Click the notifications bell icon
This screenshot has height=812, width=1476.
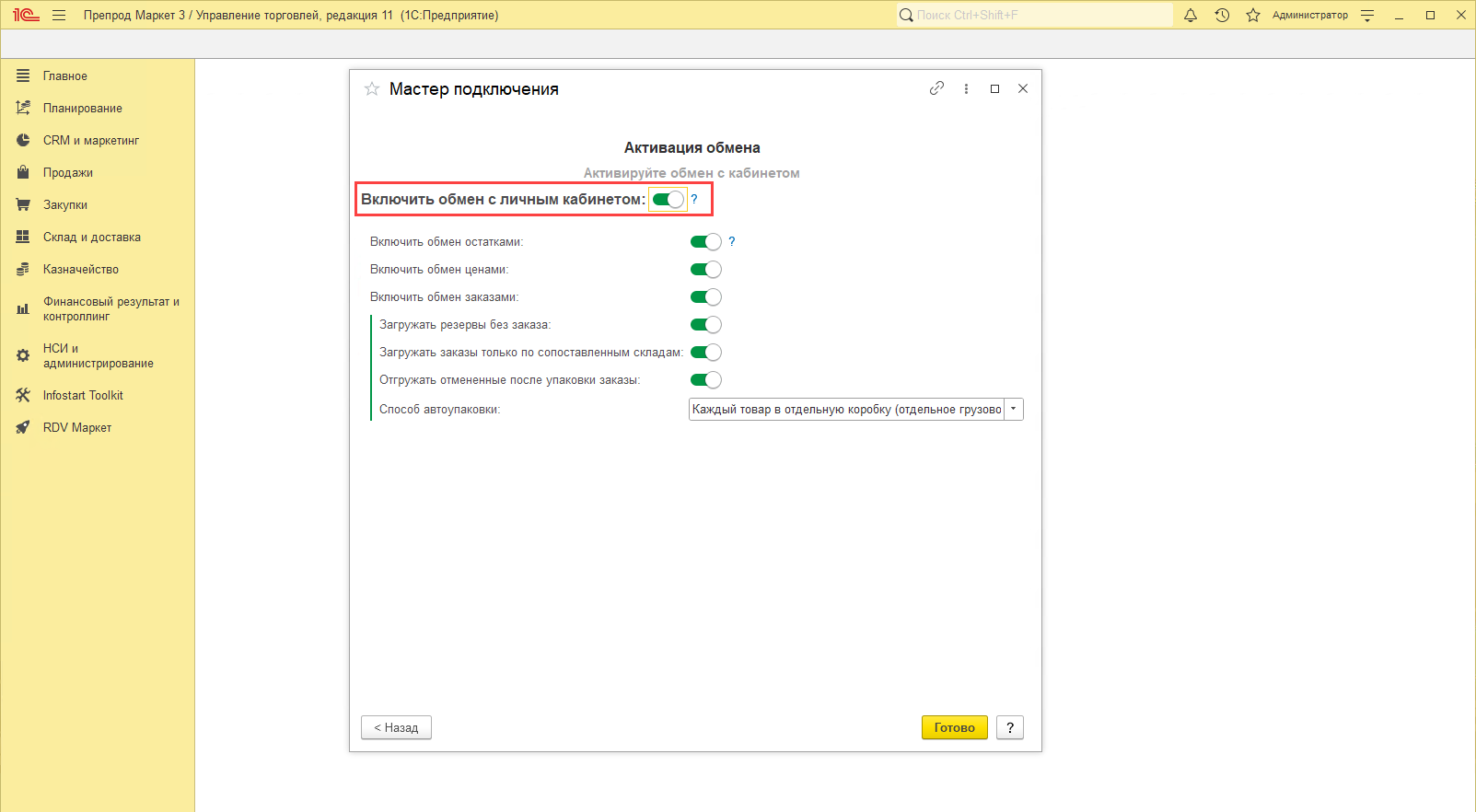coord(1191,15)
